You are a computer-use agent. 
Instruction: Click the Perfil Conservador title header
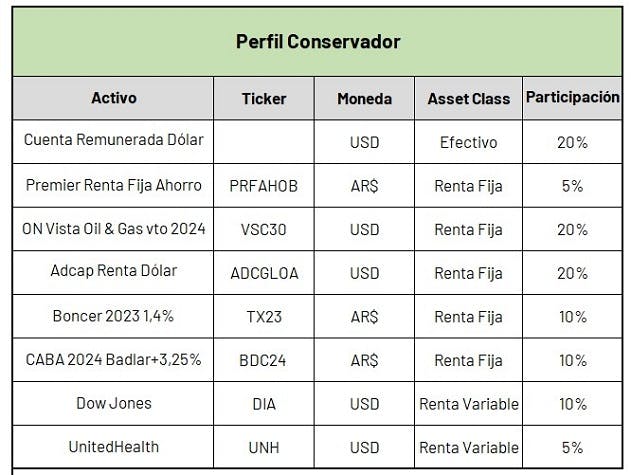(318, 42)
